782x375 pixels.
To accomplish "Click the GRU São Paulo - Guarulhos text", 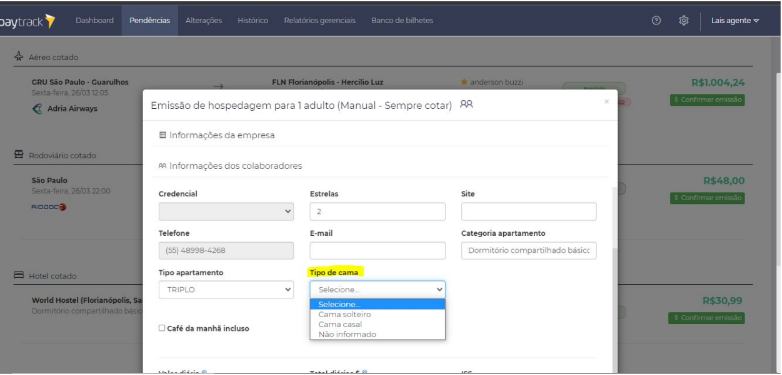I will pyautogui.click(x=80, y=82).
